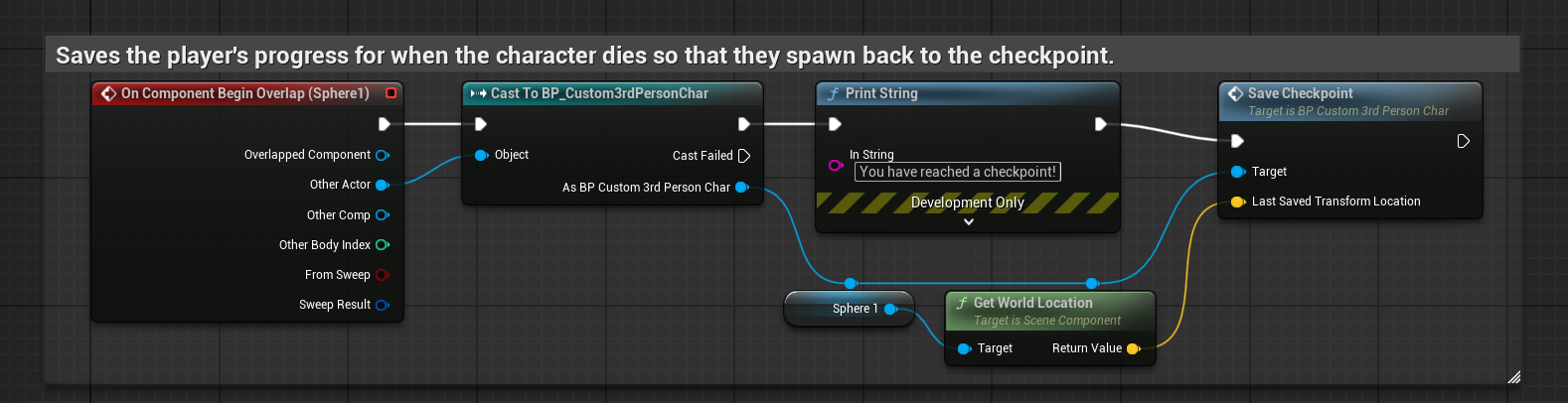Click the Other Body Index pin
The image size is (1568, 403).
[x=382, y=245]
